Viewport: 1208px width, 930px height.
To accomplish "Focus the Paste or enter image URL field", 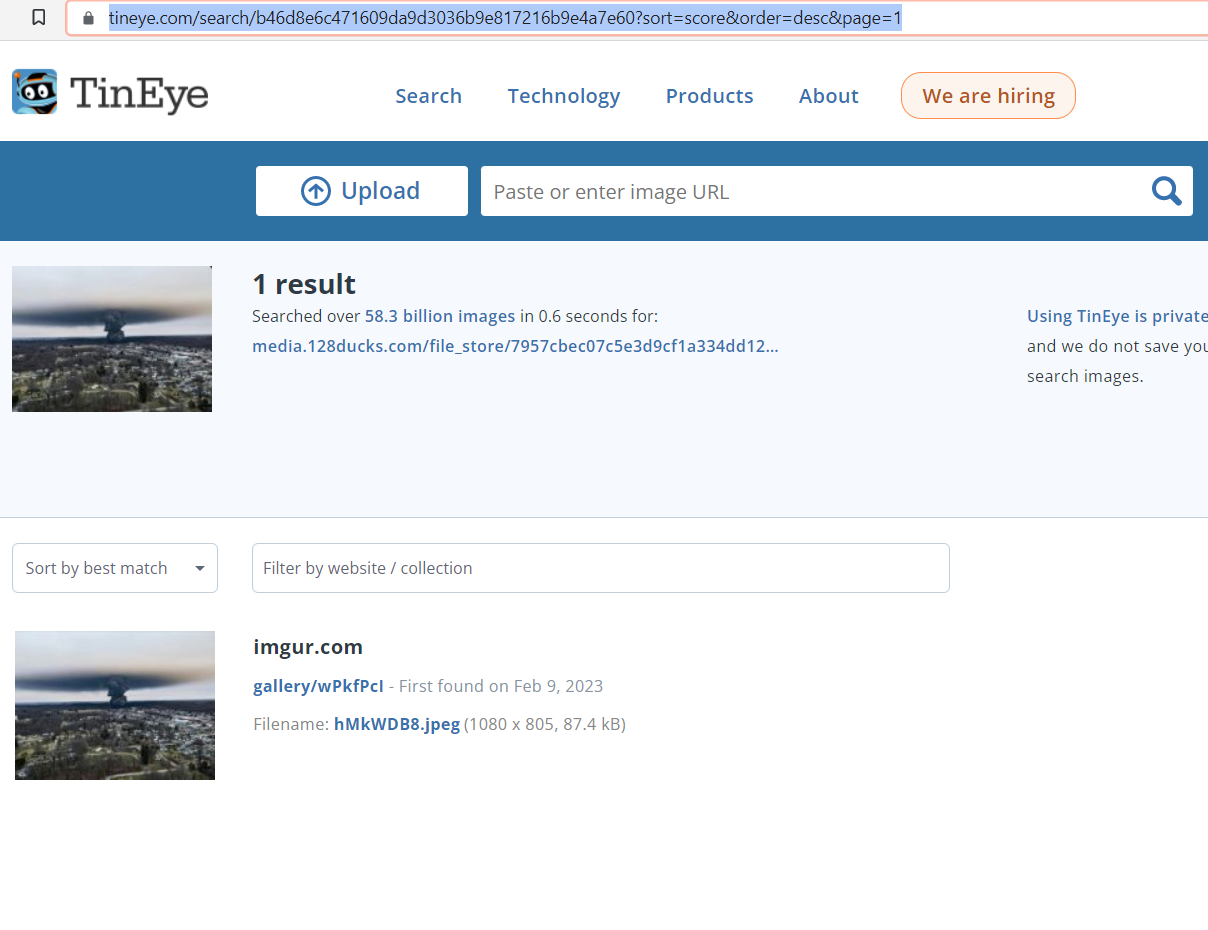I will pyautogui.click(x=815, y=191).
